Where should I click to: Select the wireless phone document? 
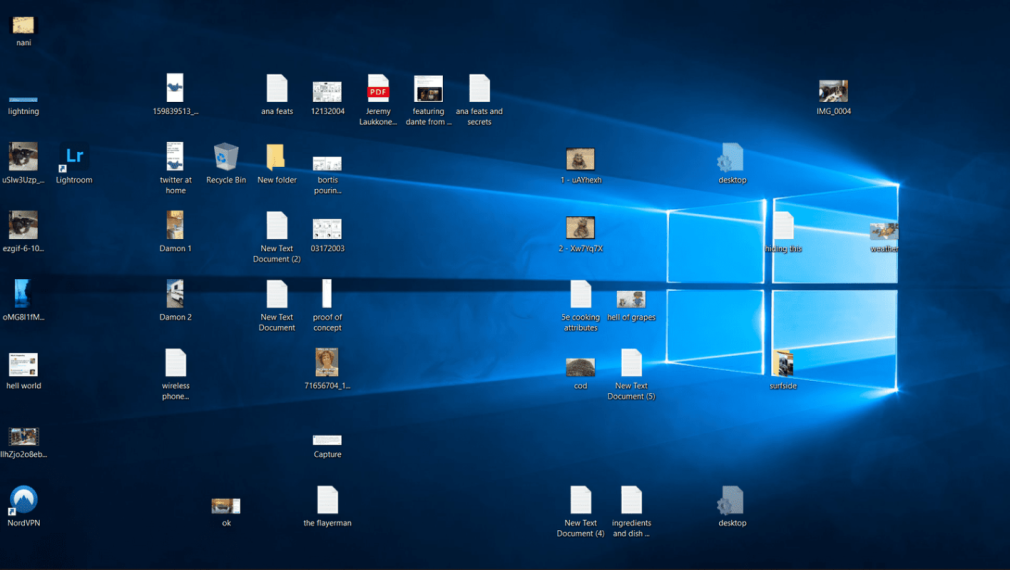coord(175,374)
